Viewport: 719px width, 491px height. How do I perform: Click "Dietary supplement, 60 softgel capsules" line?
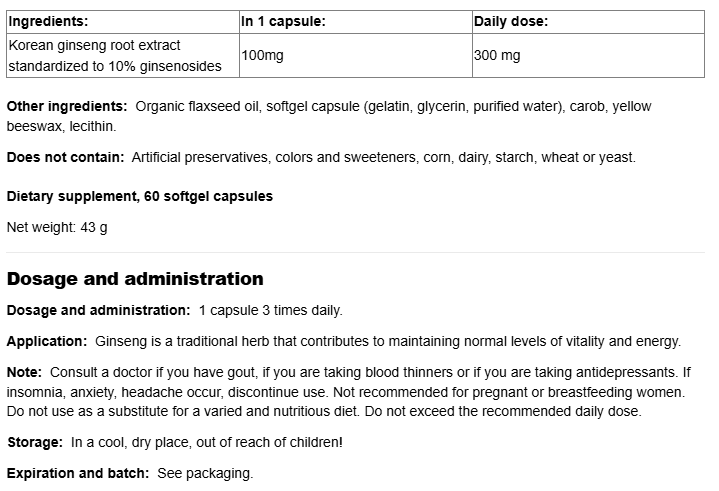pos(140,197)
